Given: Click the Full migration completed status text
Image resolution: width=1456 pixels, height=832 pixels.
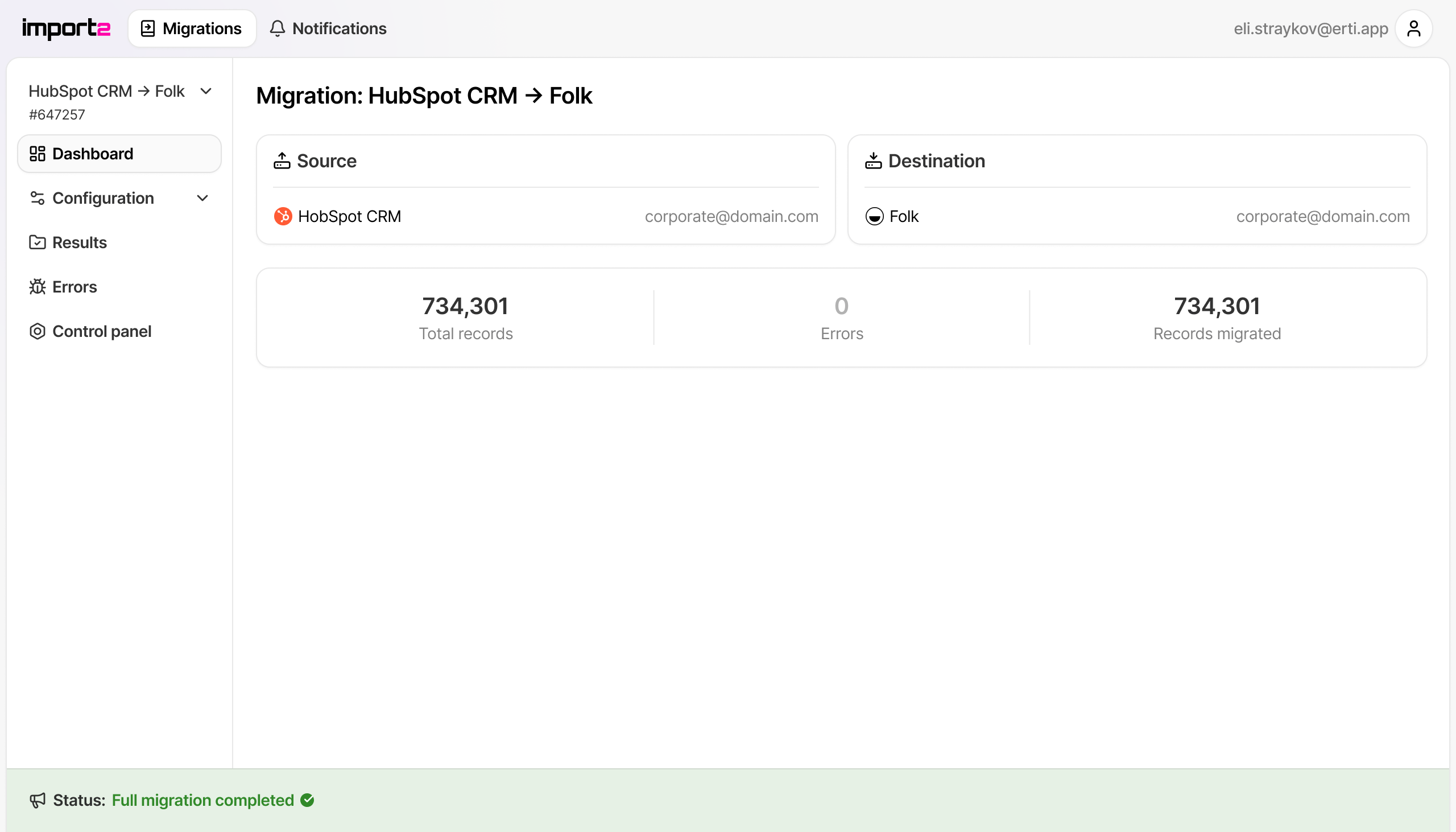Looking at the screenshot, I should click(x=202, y=800).
